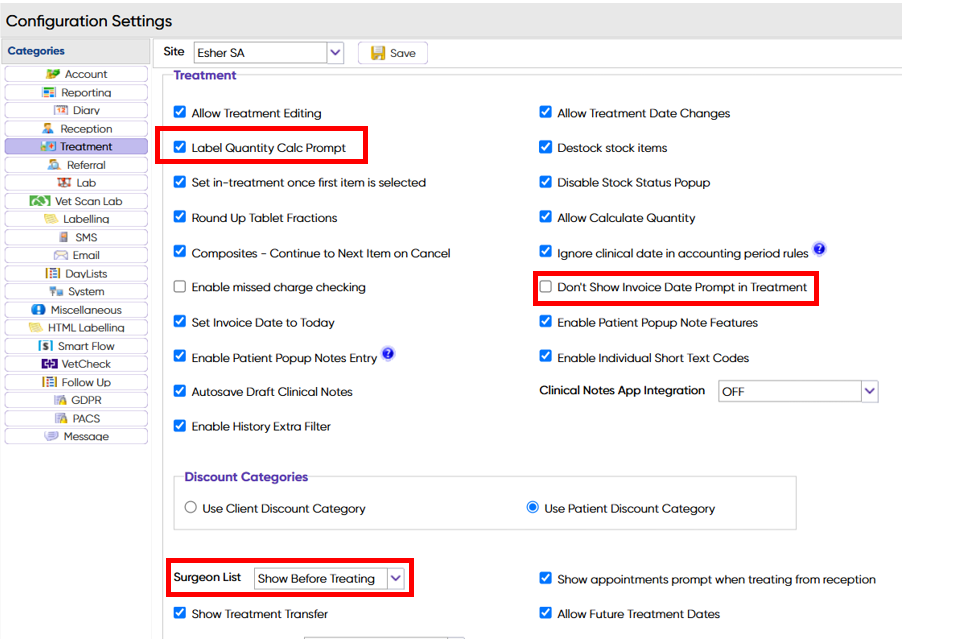Click the Labelling category icon
This screenshot has height=642, width=963.
pyautogui.click(x=51, y=219)
